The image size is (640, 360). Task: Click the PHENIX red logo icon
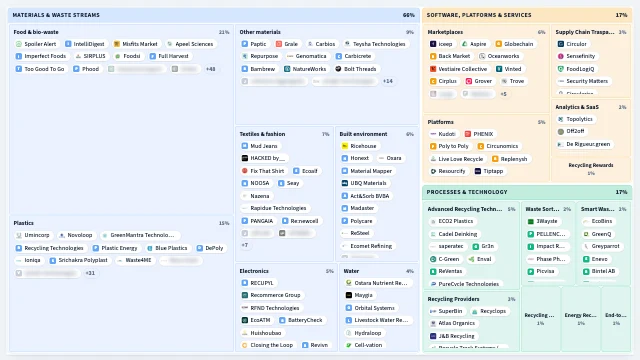tap(468, 134)
